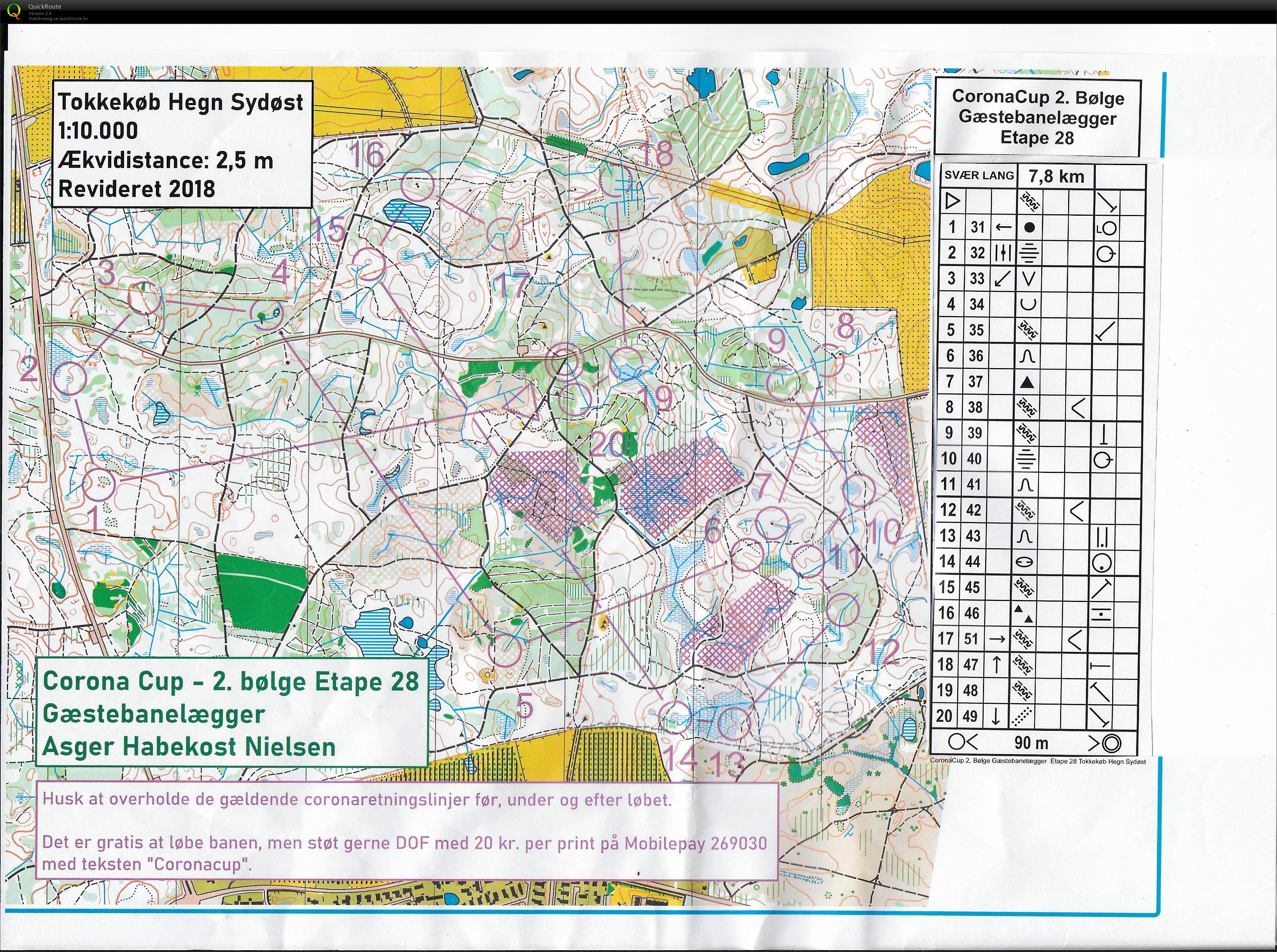Click control code '48' in the table

pos(971,690)
